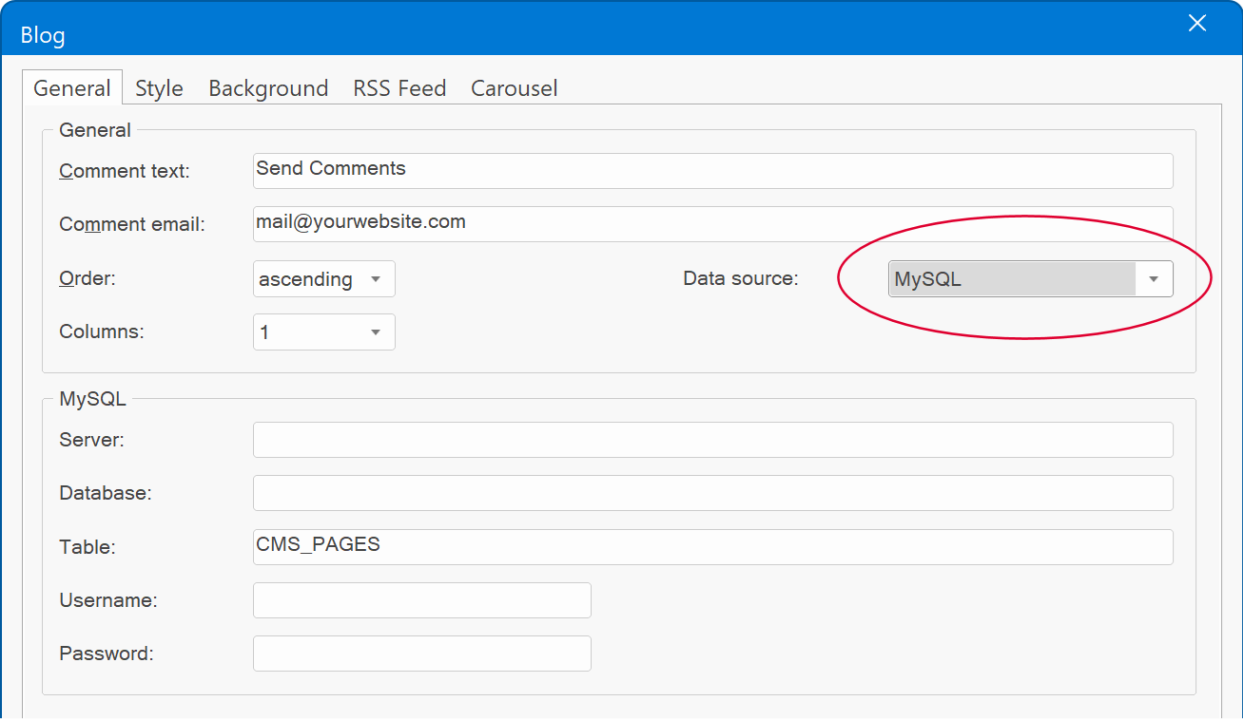Click the 'Data source:' label text
Screen dimensions: 1244x720
tap(741, 279)
